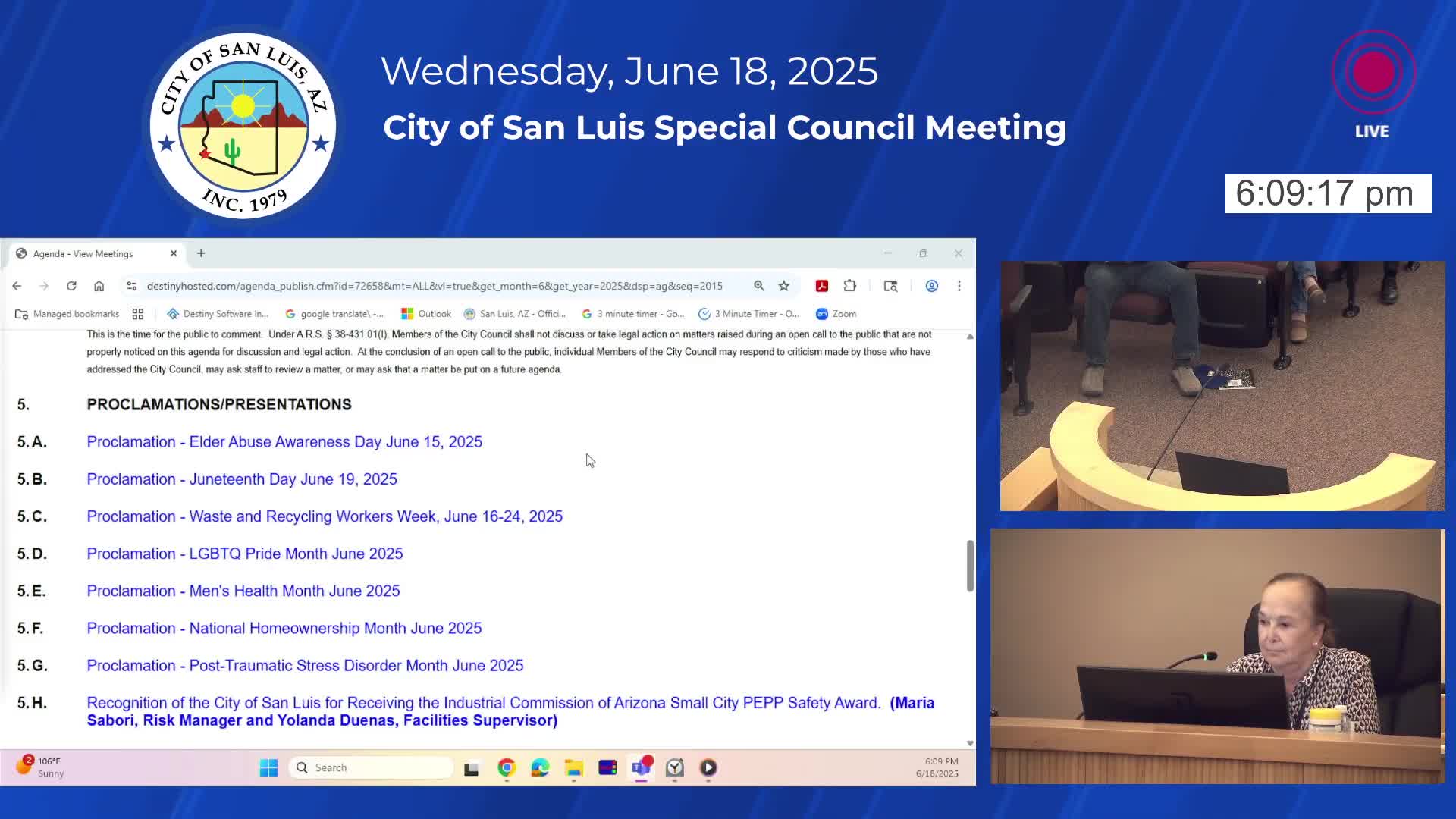Open Men's Health Month proclamation

(x=243, y=591)
